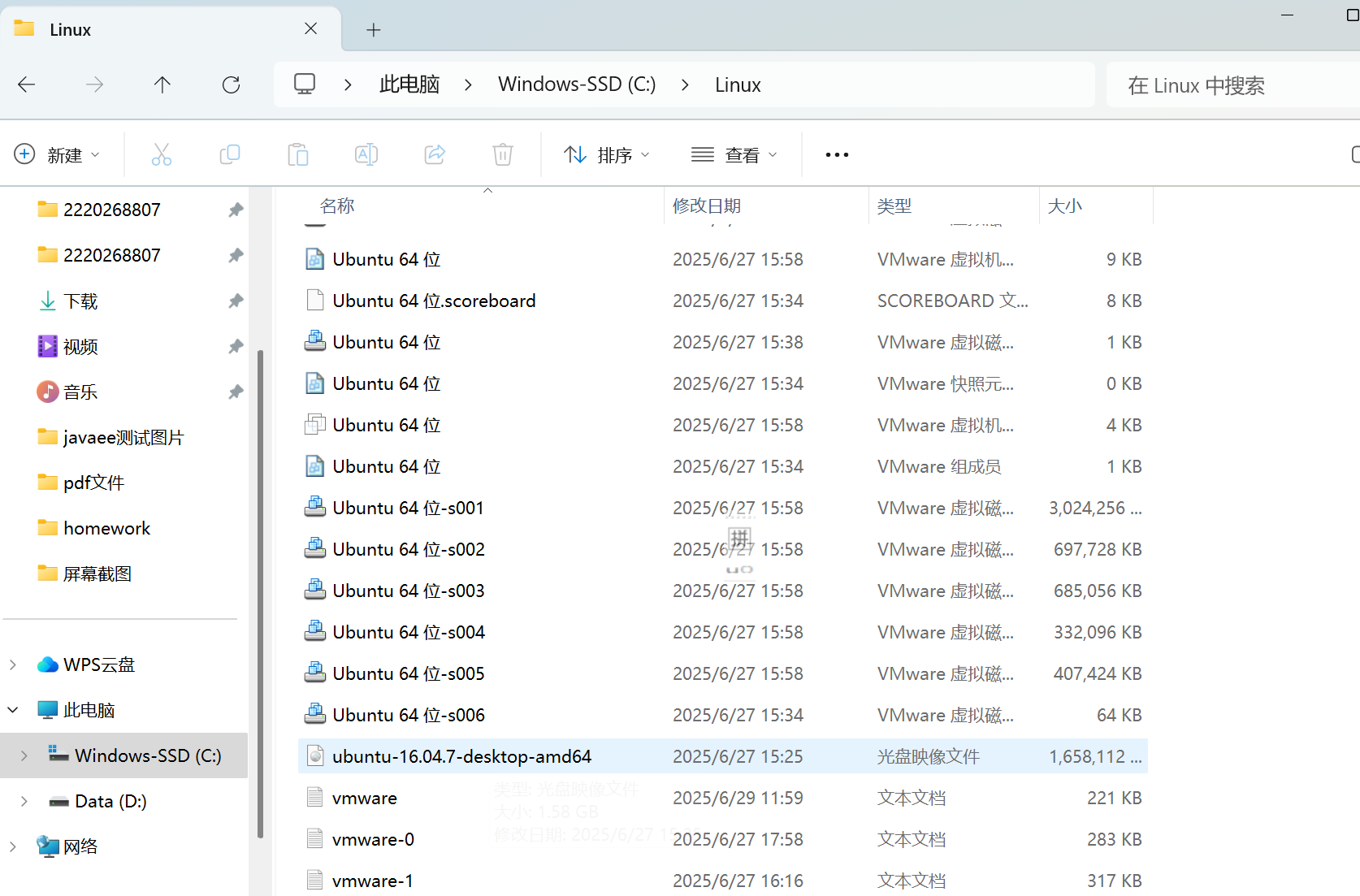Click the 查看 more options (...) menu
Viewport: 1360px width, 896px height.
[x=836, y=154]
